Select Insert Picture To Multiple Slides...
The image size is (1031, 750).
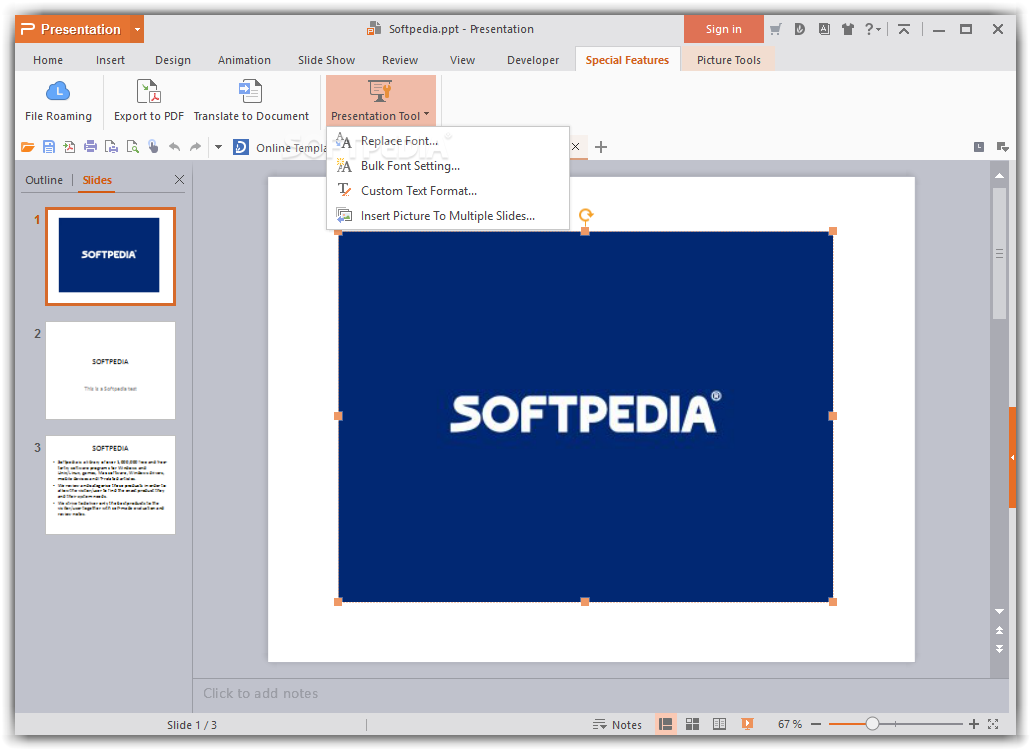click(x=448, y=216)
